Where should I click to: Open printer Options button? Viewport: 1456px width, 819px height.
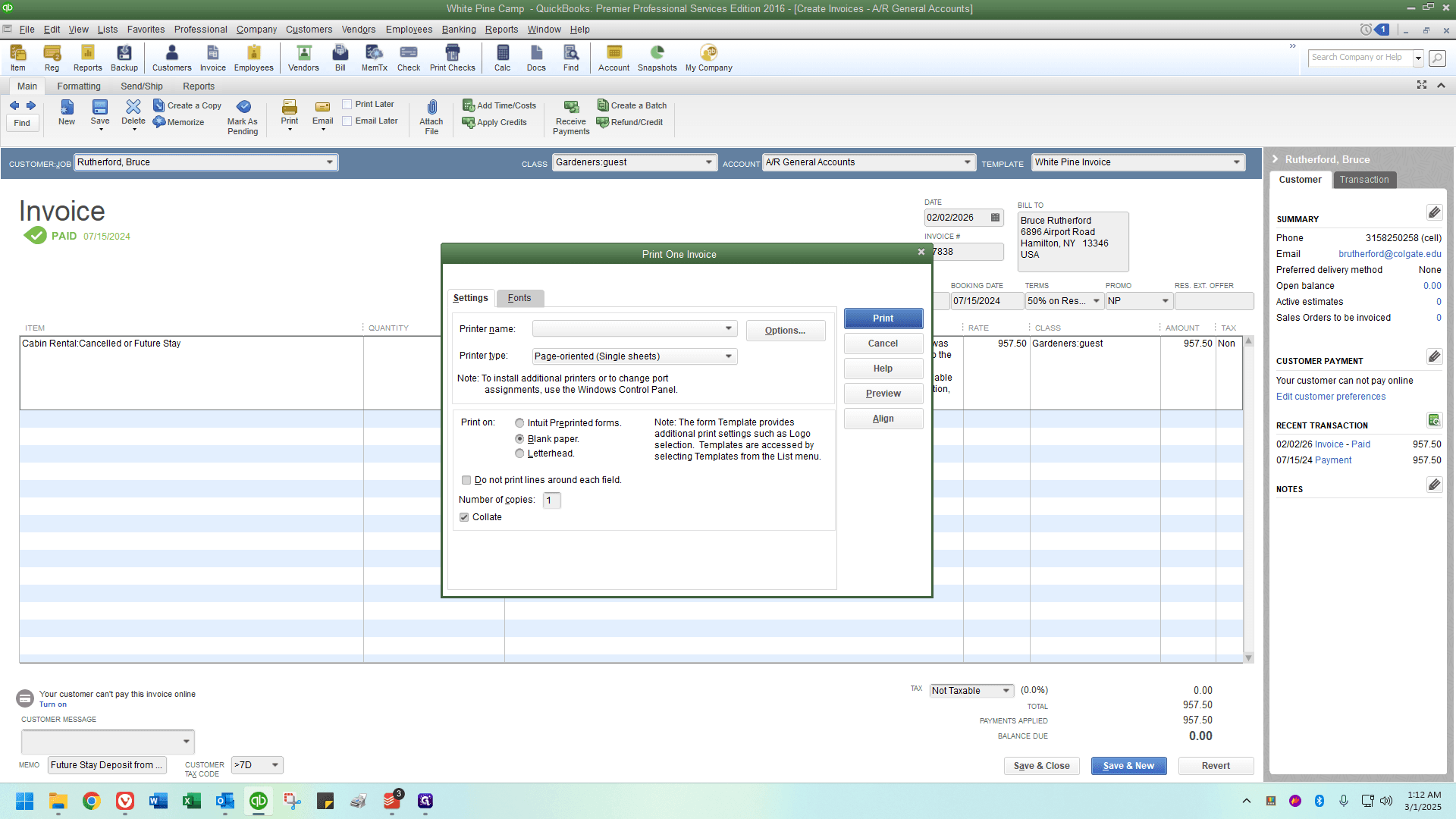[786, 331]
